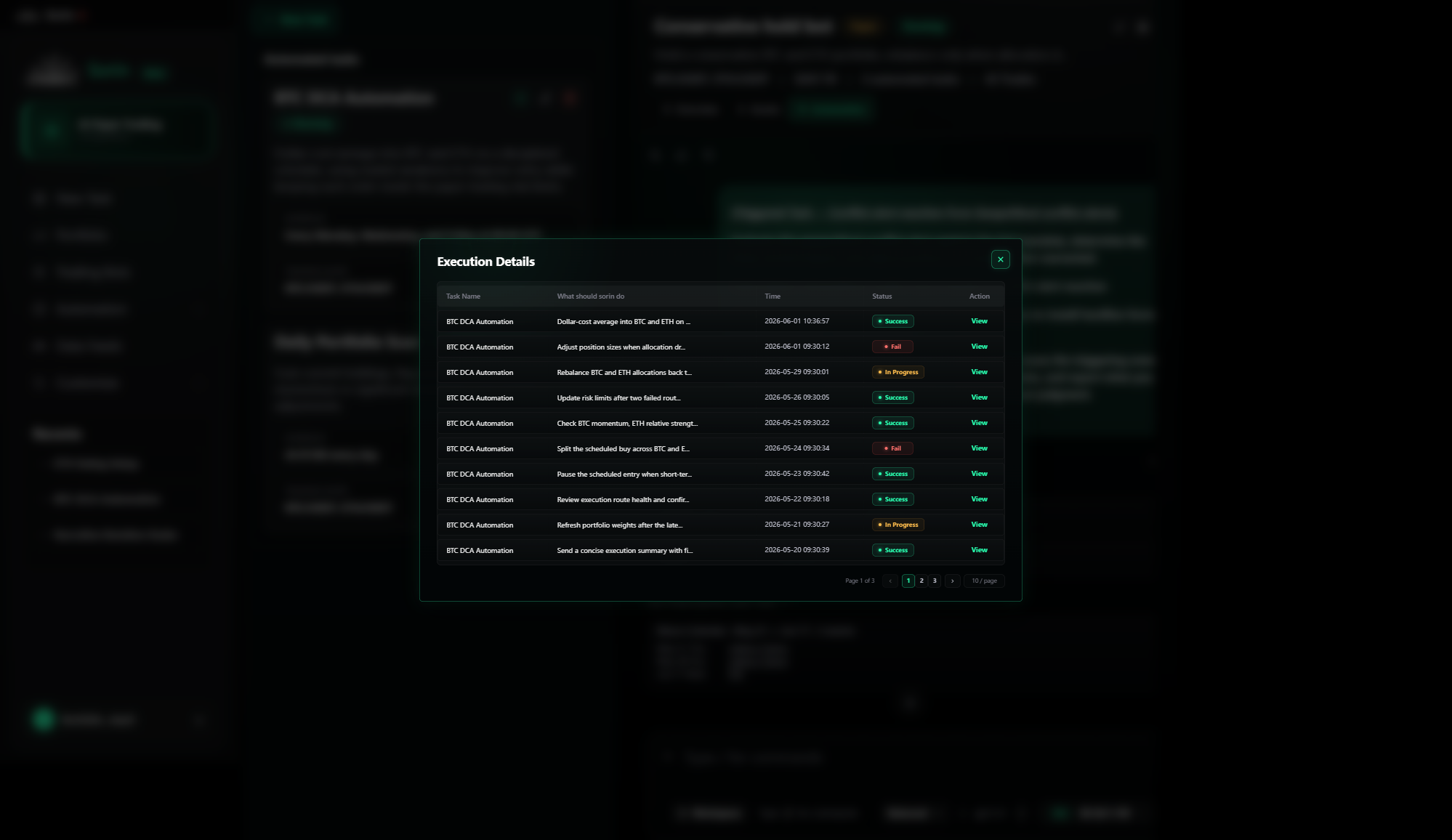Click the Success badge on 2026-05-22 row
Image resolution: width=1452 pixels, height=840 pixels.
893,499
